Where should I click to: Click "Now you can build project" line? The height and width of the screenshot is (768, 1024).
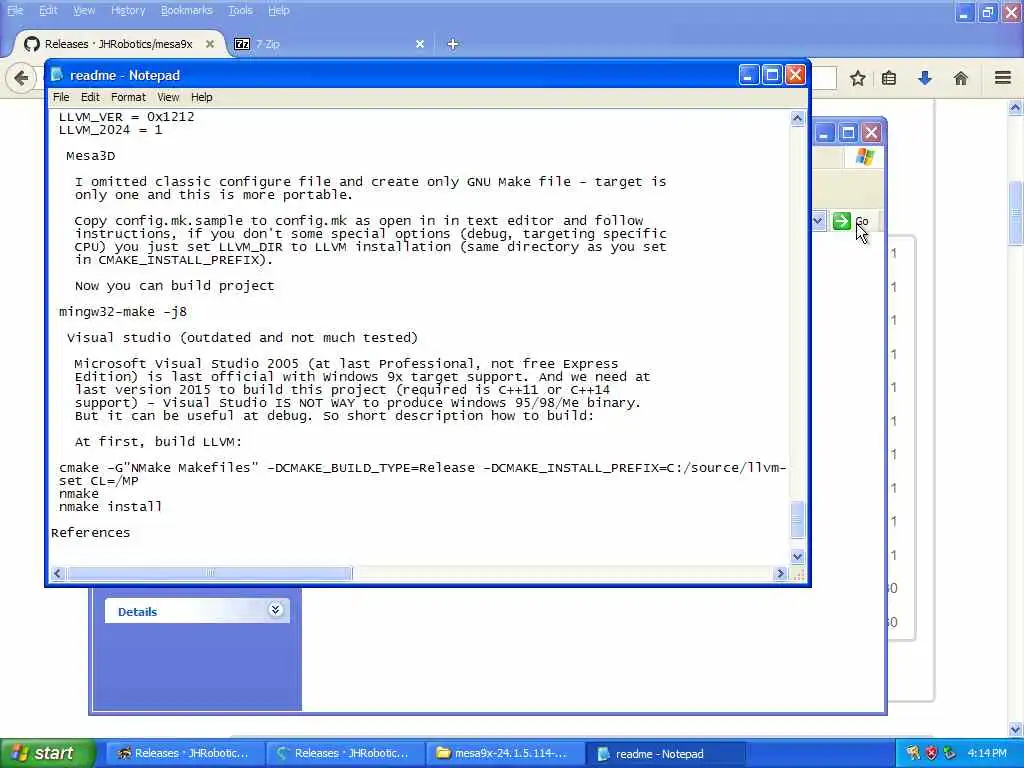pos(174,286)
